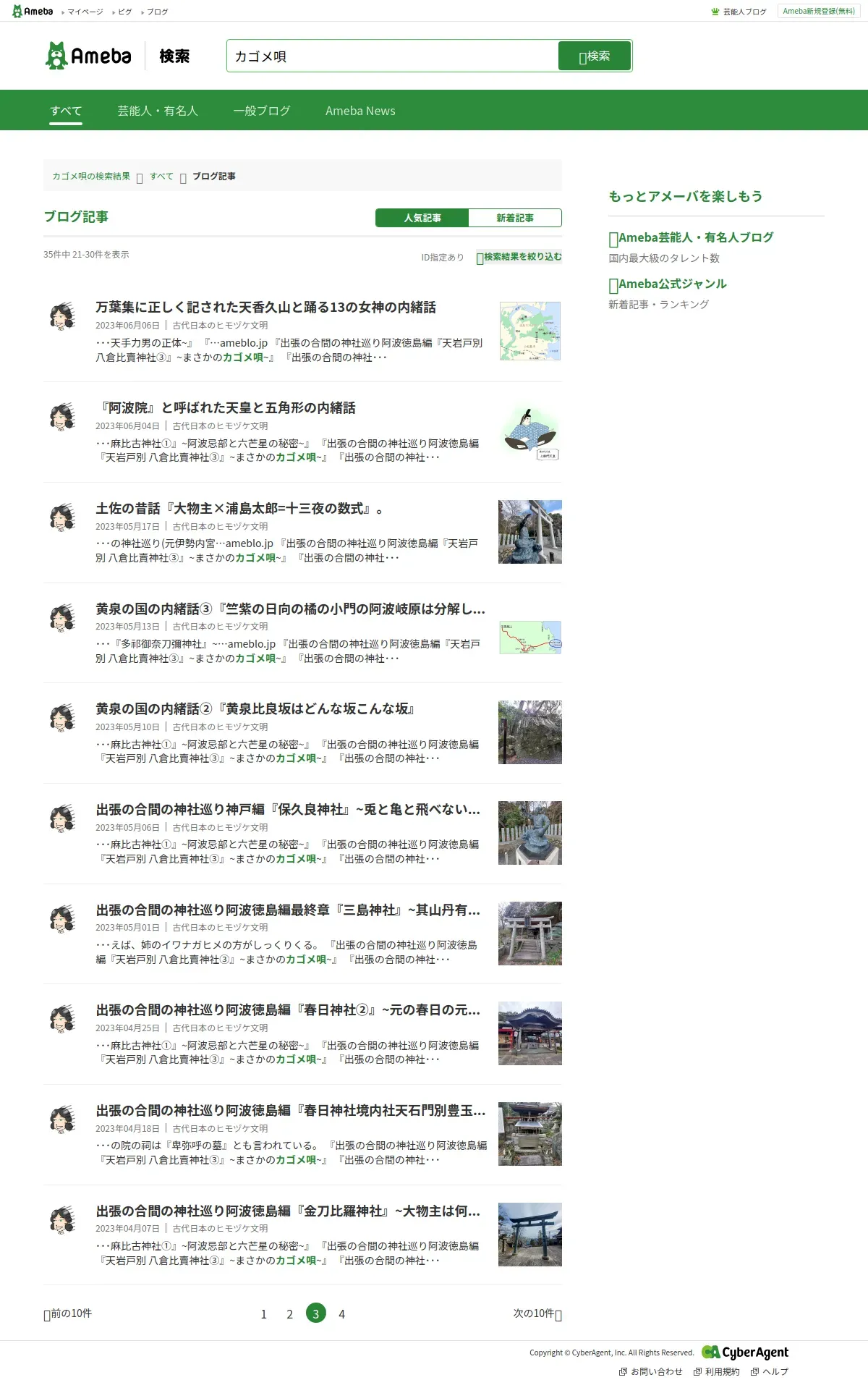Click author avatar beside 万葉集に正しく記された article
The width and height of the screenshot is (868, 1380).
pos(63,316)
